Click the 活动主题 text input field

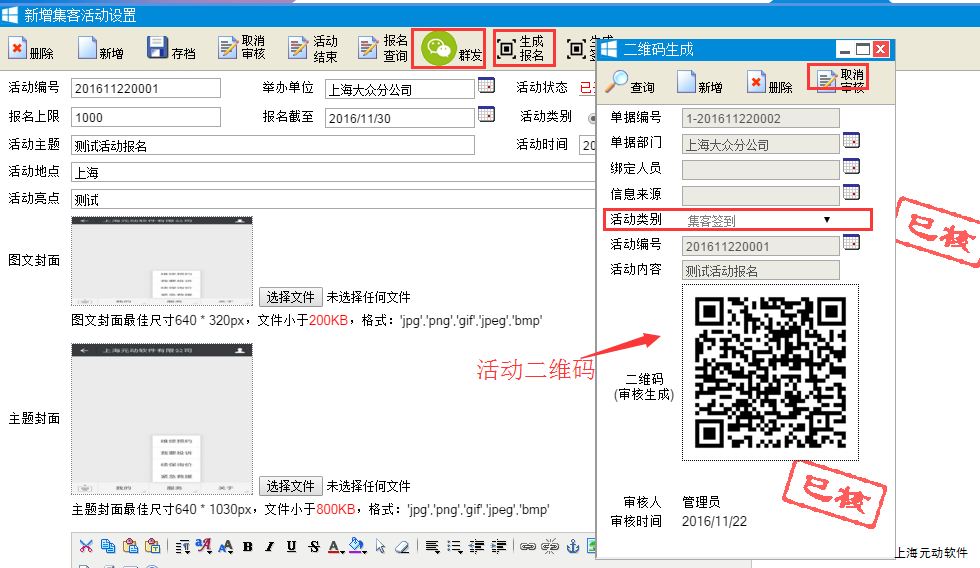coord(272,145)
